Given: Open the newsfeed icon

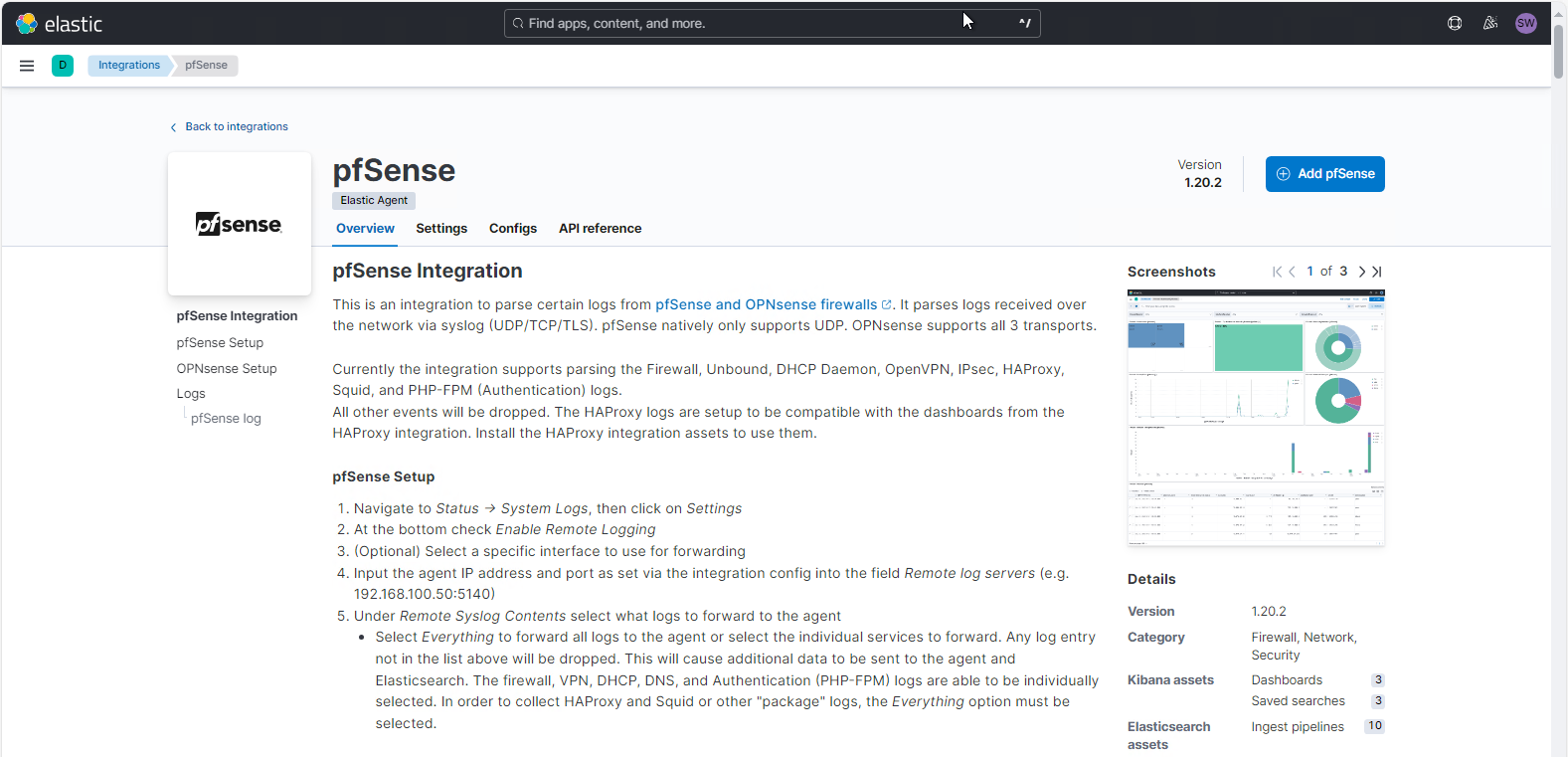Looking at the screenshot, I should (1490, 23).
